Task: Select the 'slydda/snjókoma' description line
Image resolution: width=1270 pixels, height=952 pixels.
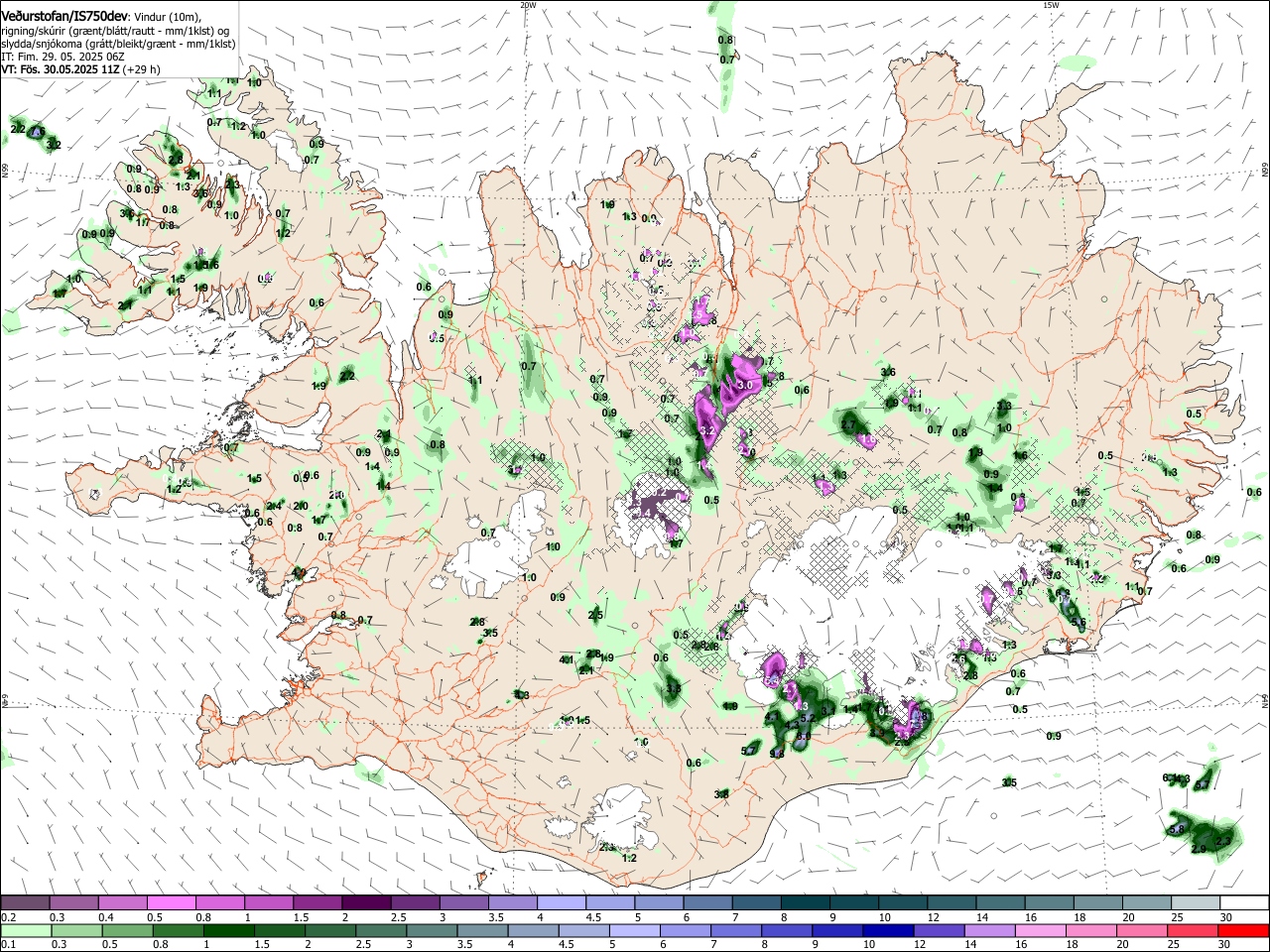Action: pos(119,44)
